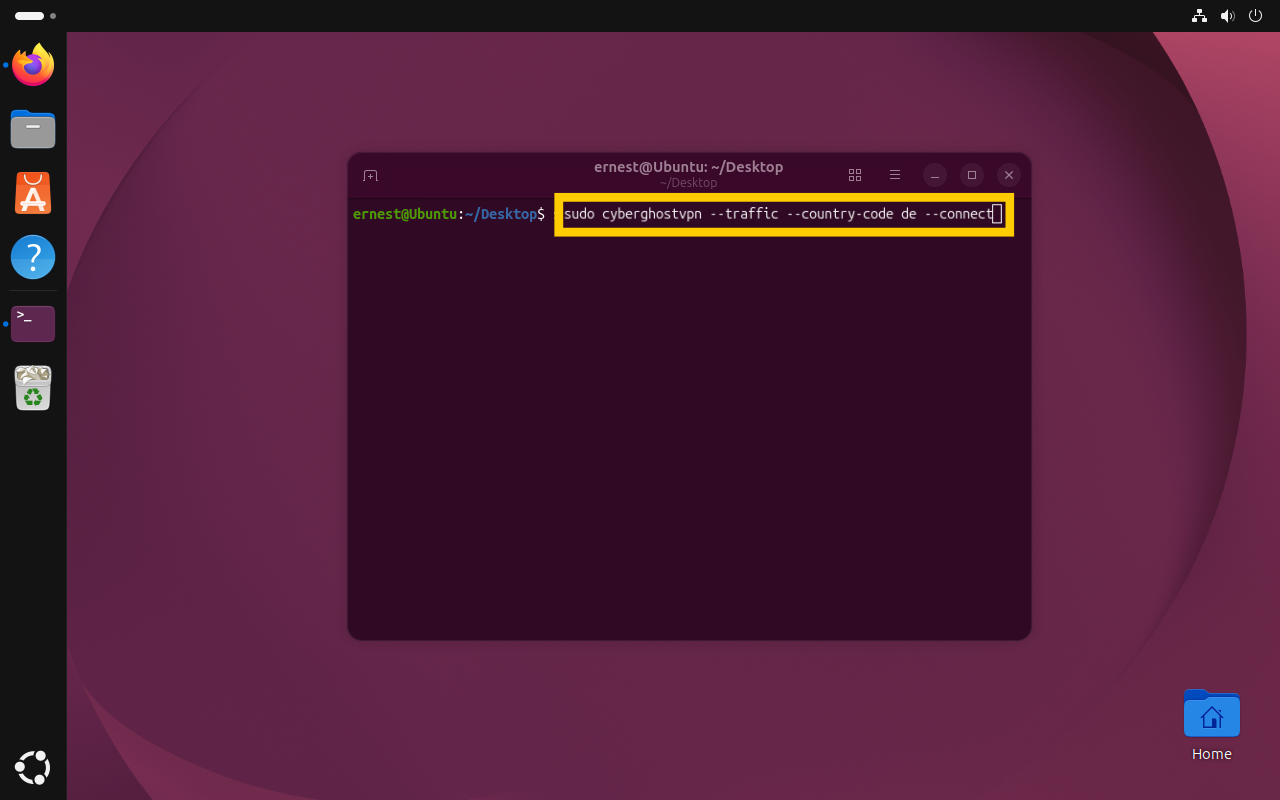The width and height of the screenshot is (1280, 800).
Task: Open the Help icon in the dock
Action: (33, 257)
